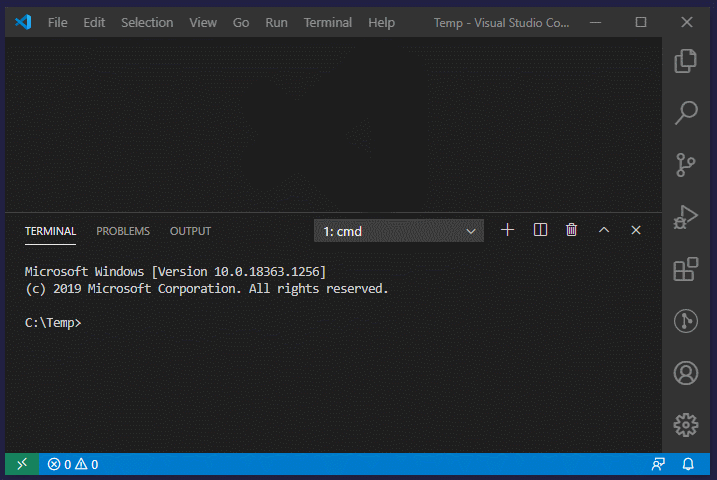This screenshot has width=717, height=480.
Task: Open the Run and Debug view
Action: click(x=685, y=217)
